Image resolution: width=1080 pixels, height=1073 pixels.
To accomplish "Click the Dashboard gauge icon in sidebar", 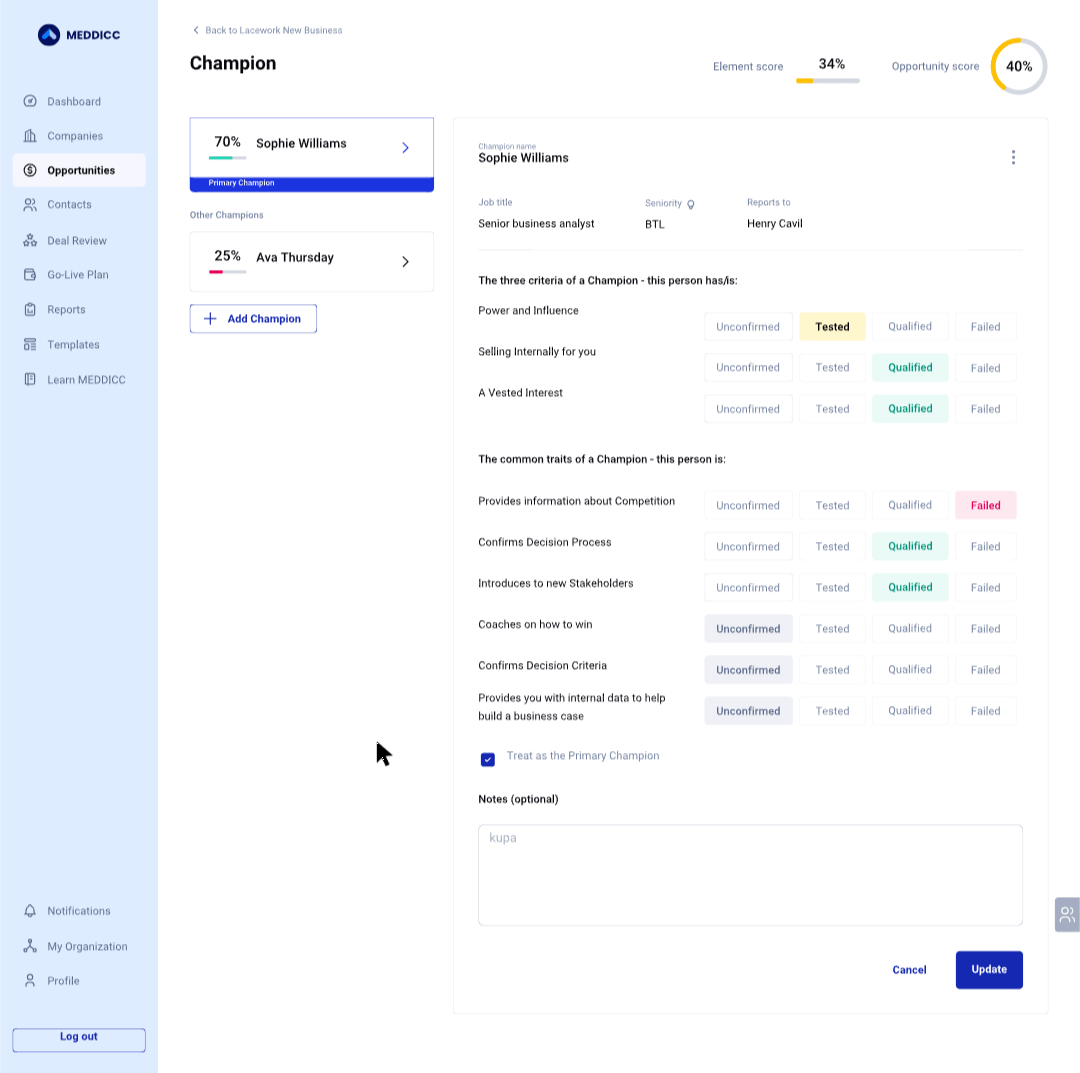I will (x=30, y=101).
